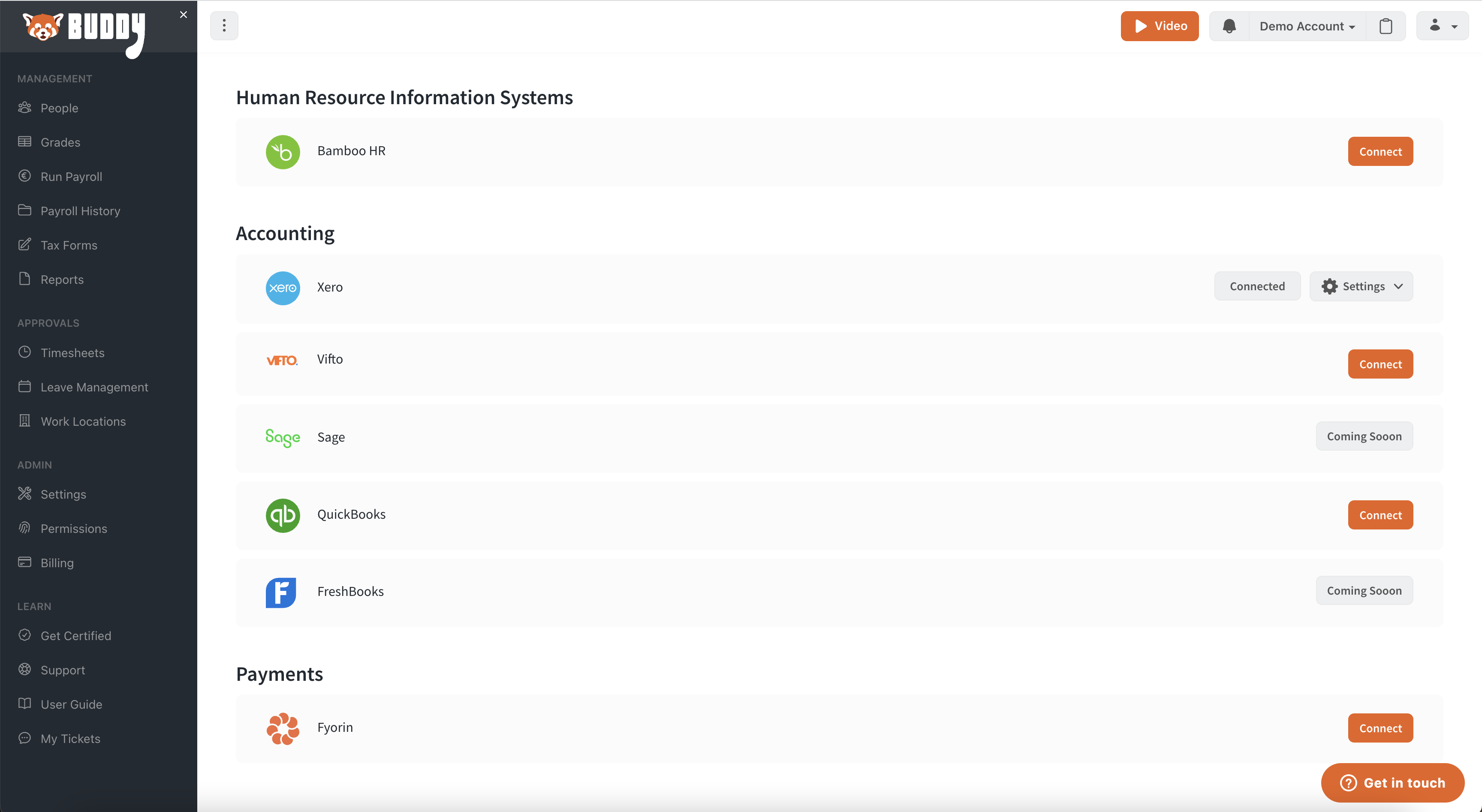Close the sidebar with the X icon
1482x812 pixels.
tap(184, 15)
